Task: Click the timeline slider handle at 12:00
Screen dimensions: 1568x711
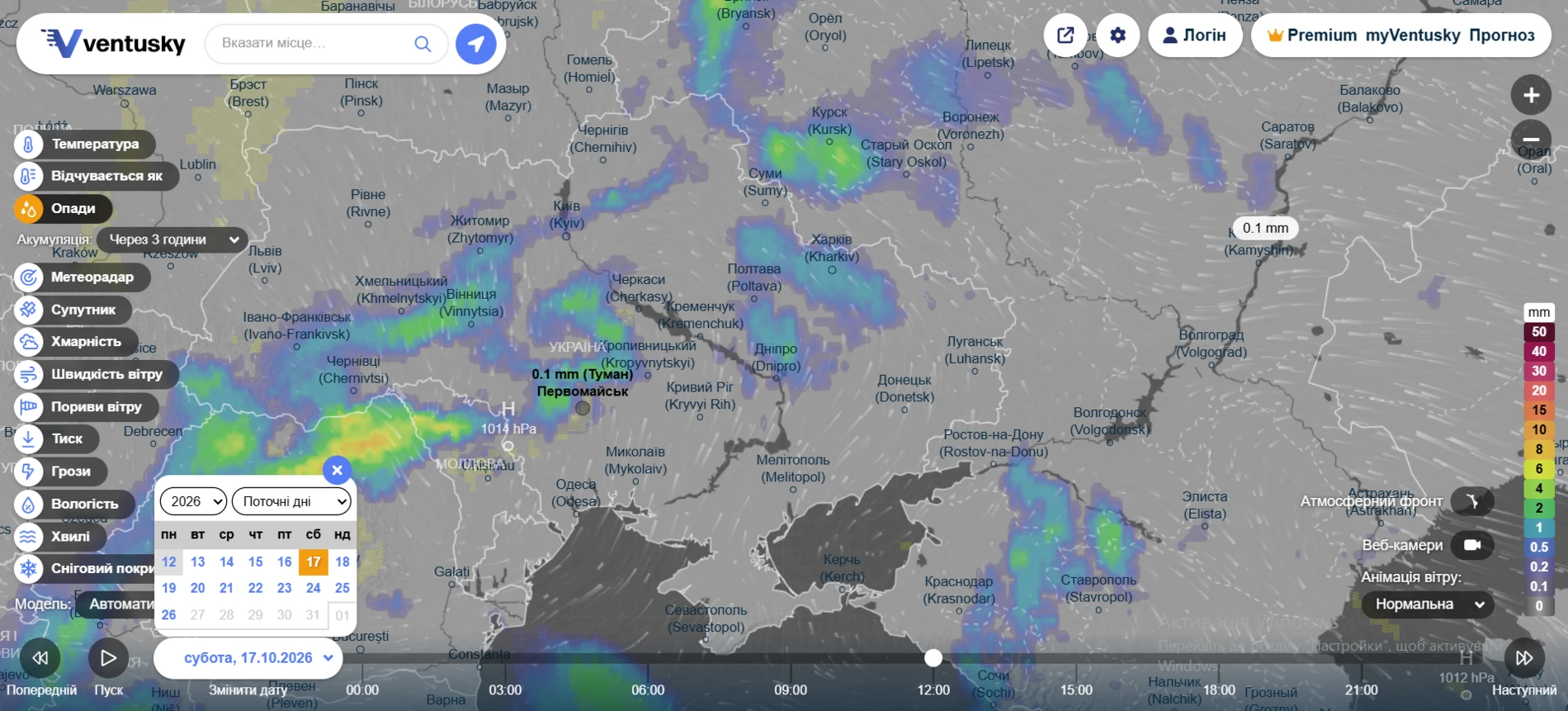Action: pyautogui.click(x=933, y=658)
